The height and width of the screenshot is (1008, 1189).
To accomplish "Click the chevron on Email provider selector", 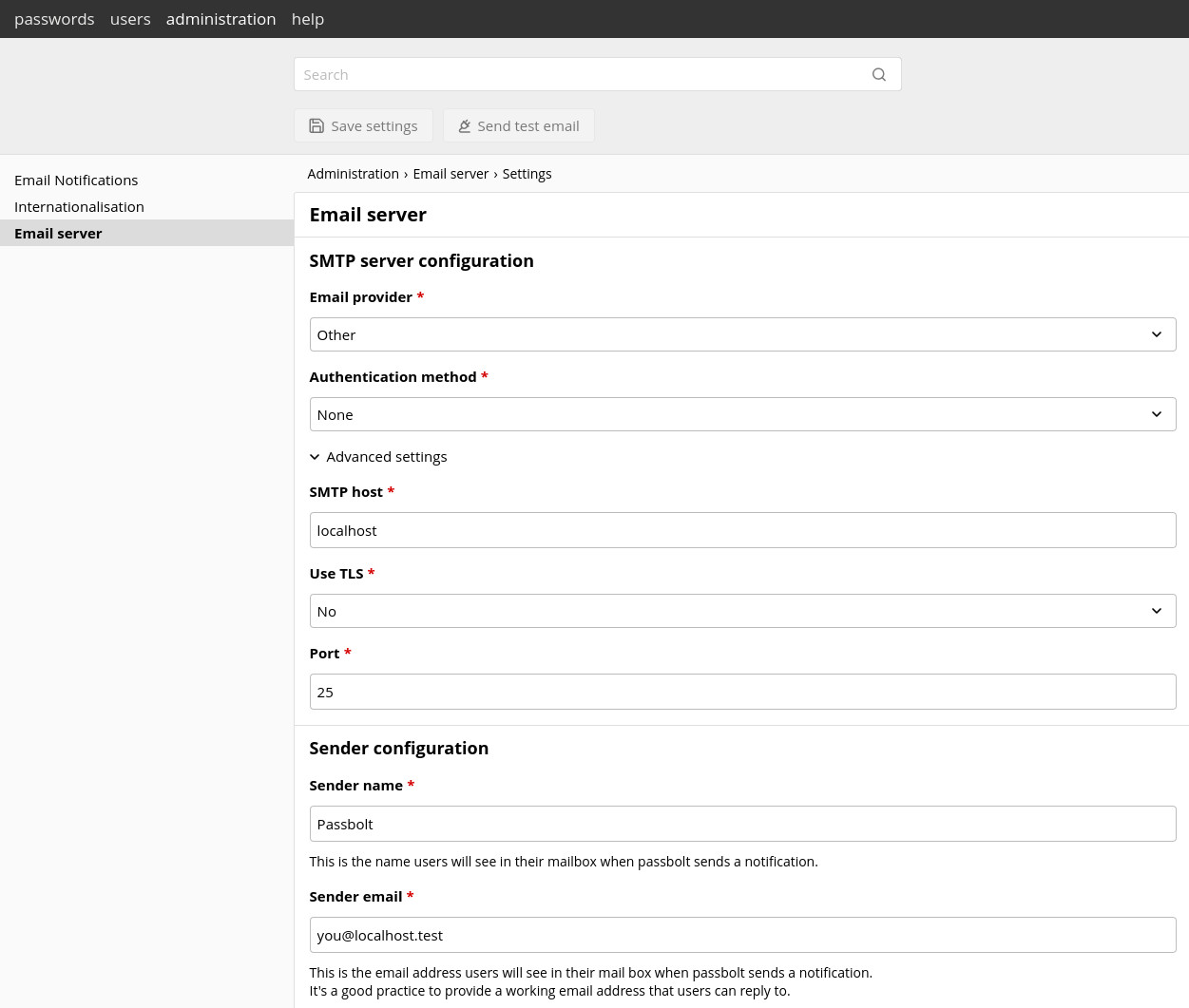I will (x=1156, y=334).
